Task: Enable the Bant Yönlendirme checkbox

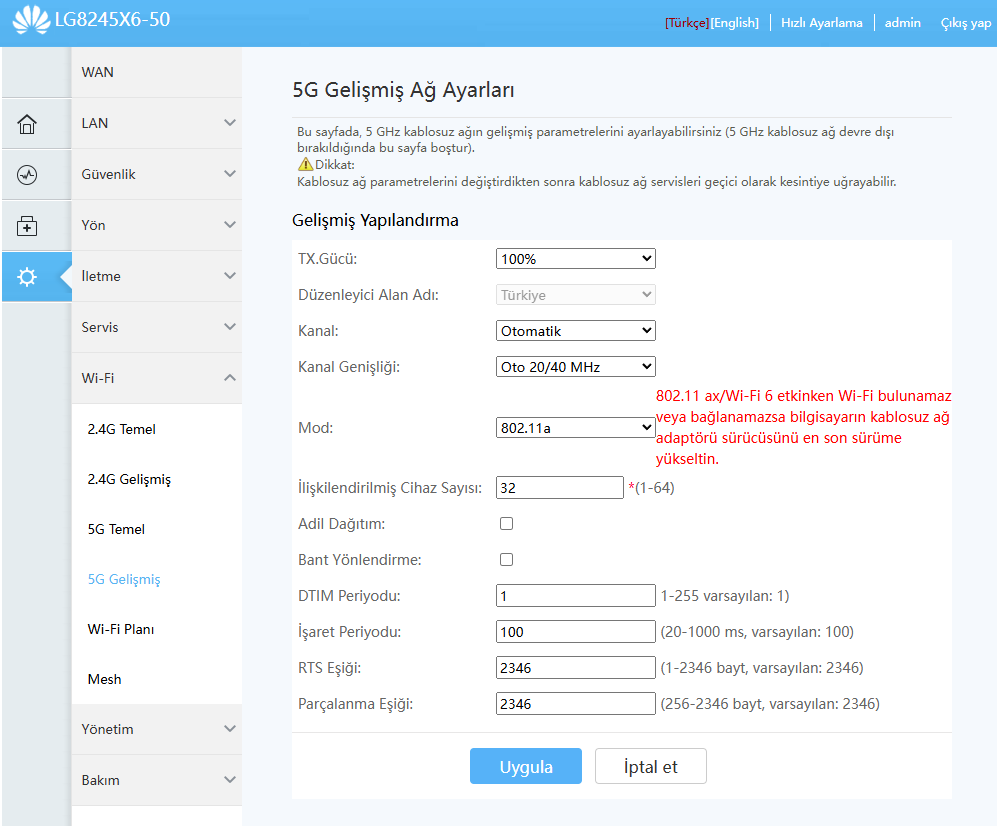Action: [x=506, y=560]
